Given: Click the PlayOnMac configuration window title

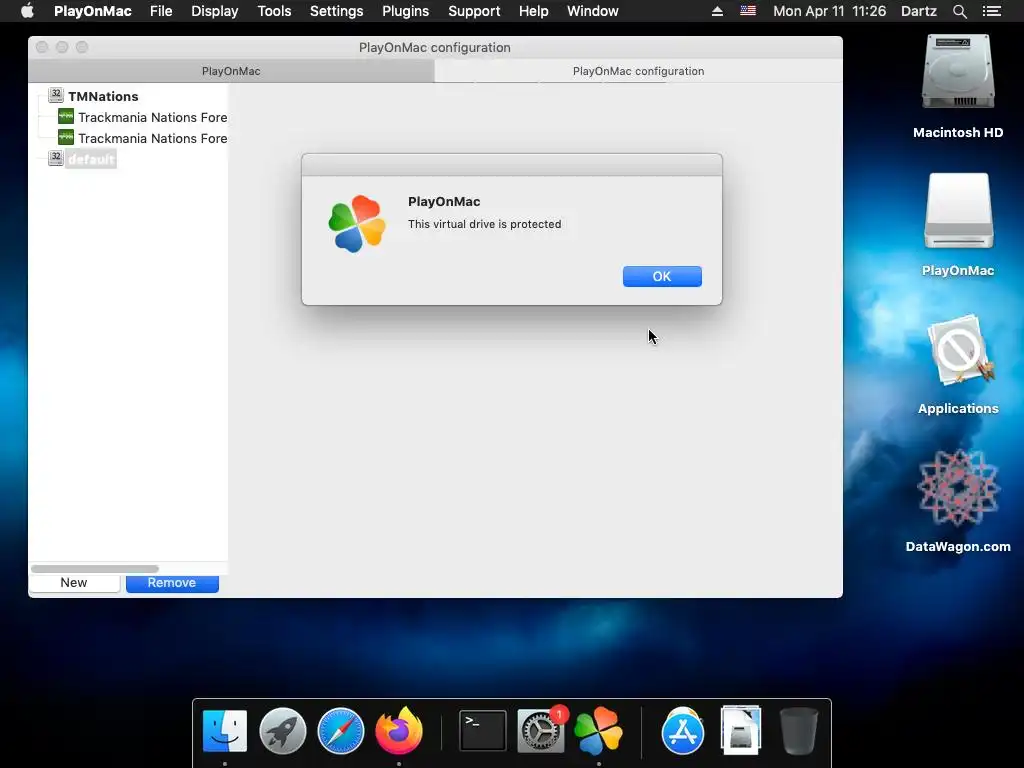Looking at the screenshot, I should [x=435, y=48].
